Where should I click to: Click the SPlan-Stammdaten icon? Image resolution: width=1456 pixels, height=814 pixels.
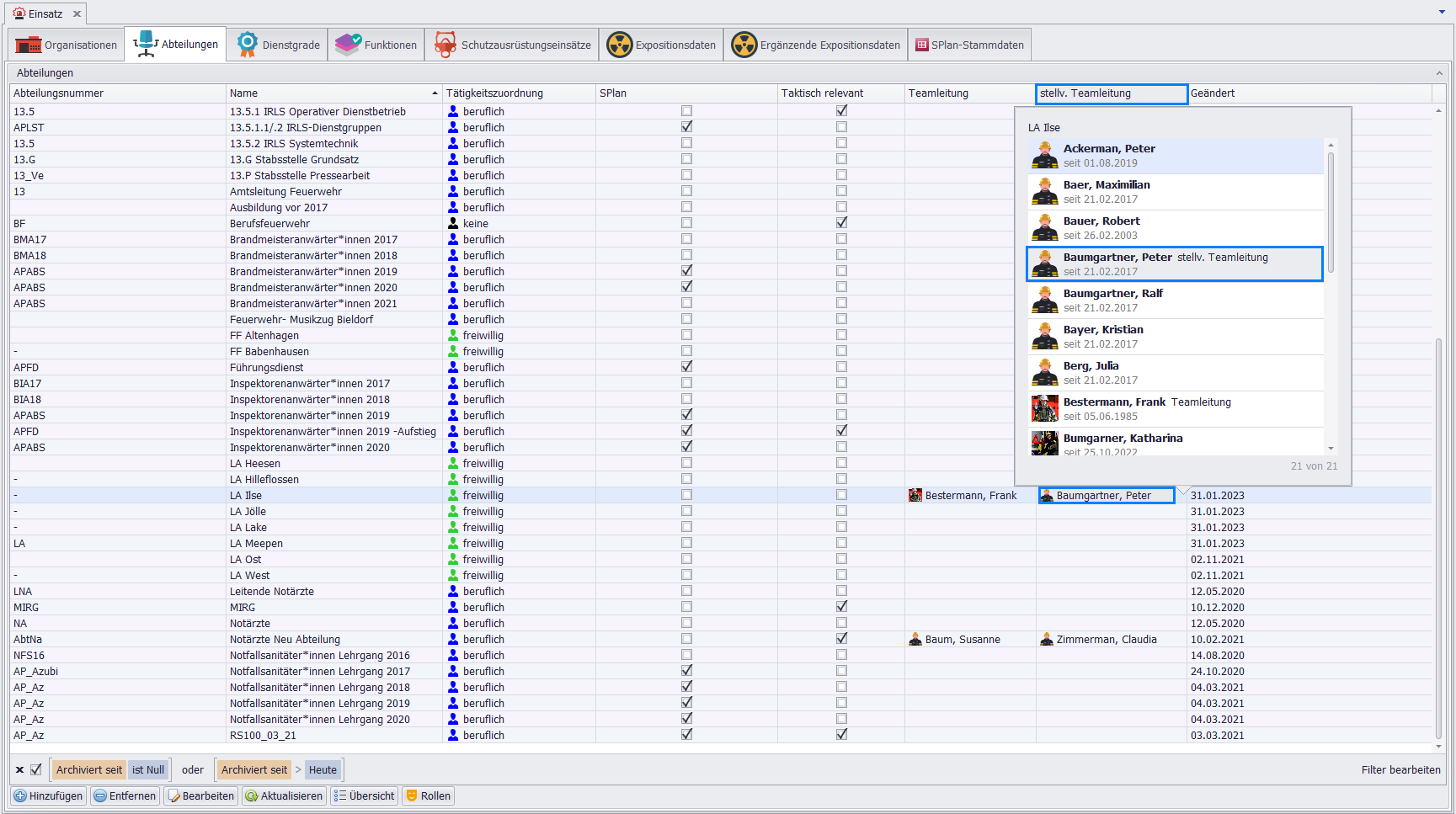(922, 45)
